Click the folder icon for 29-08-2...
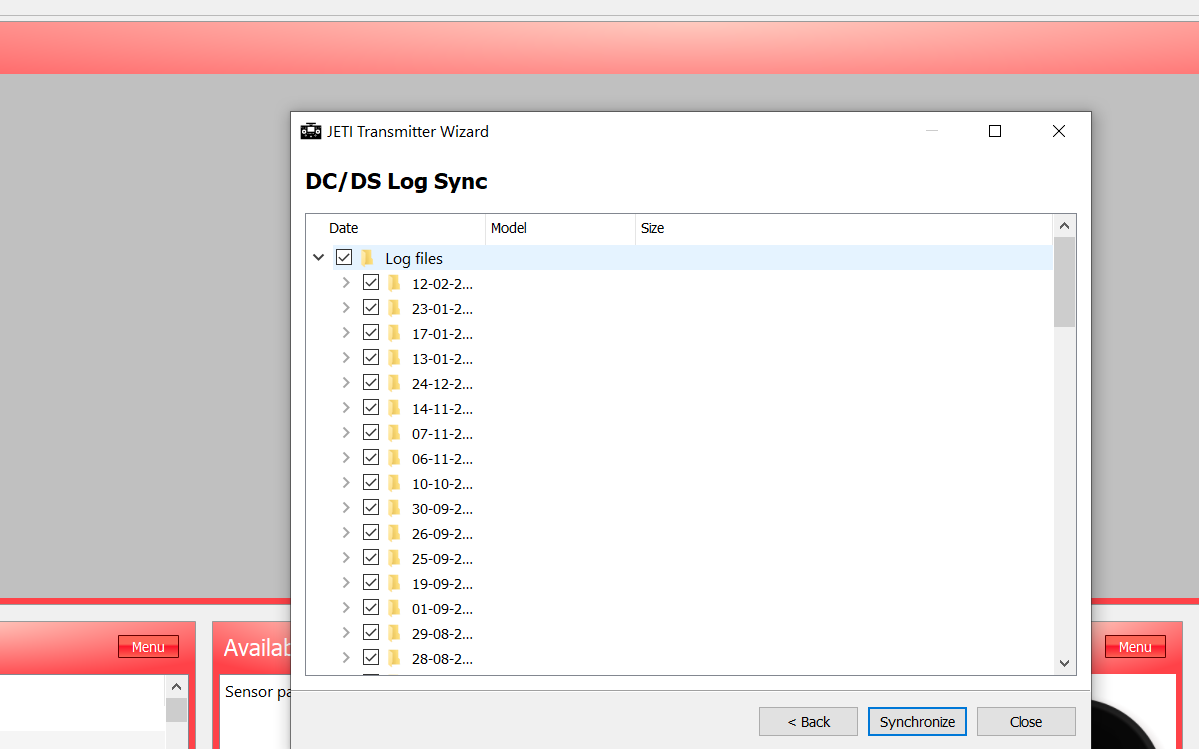Viewport: 1199px width, 749px height. pyautogui.click(x=395, y=633)
